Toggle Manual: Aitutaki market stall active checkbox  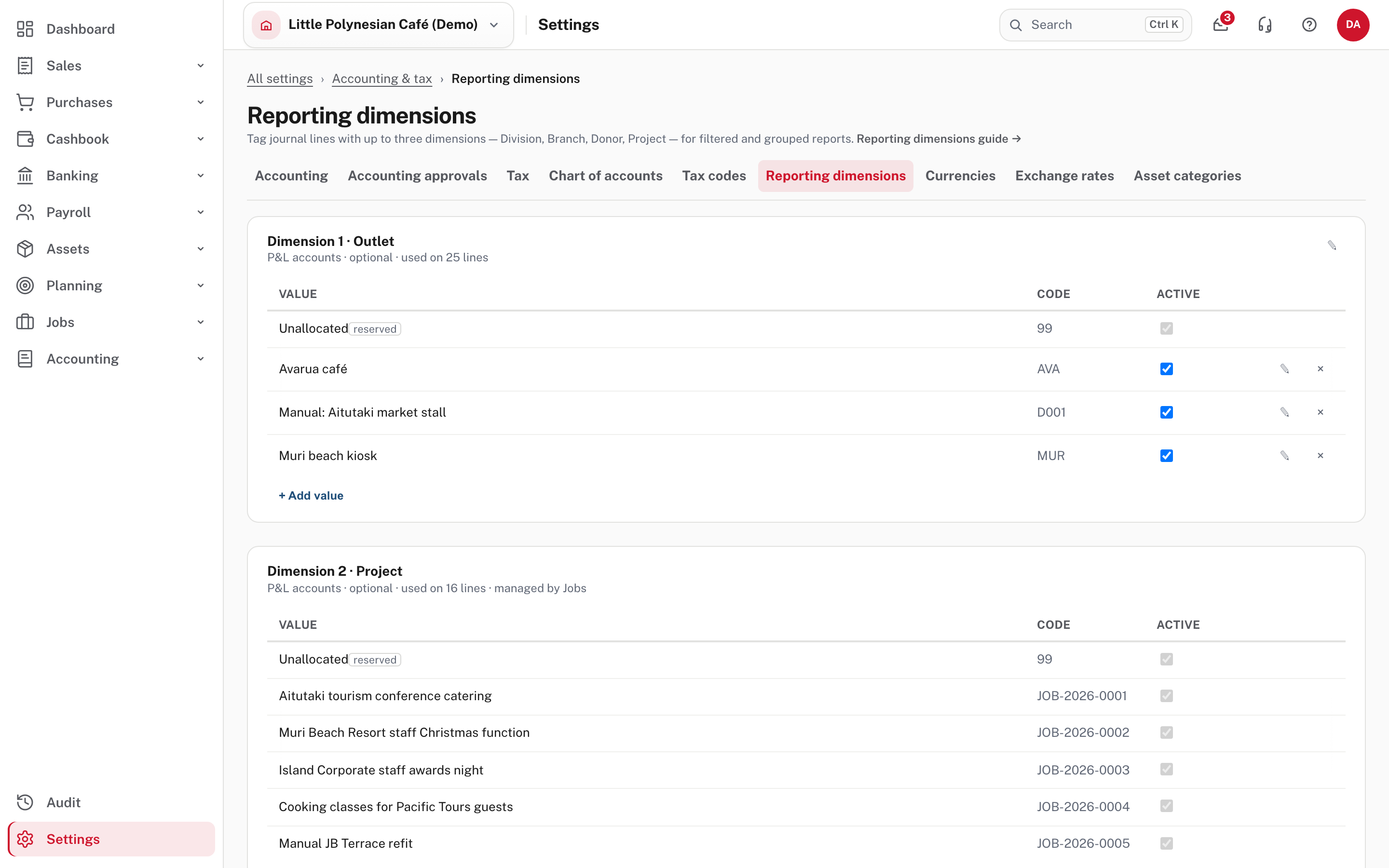(1166, 412)
